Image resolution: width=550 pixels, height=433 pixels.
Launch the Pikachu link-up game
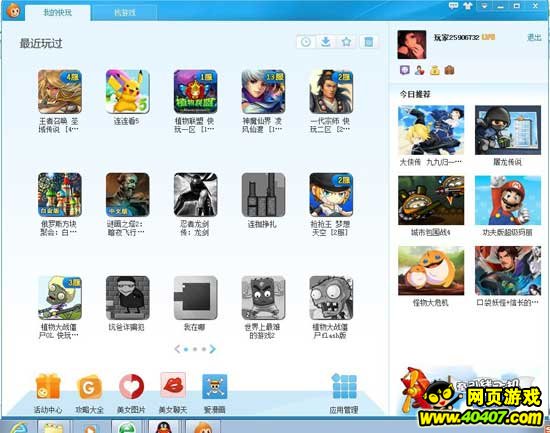(128, 92)
